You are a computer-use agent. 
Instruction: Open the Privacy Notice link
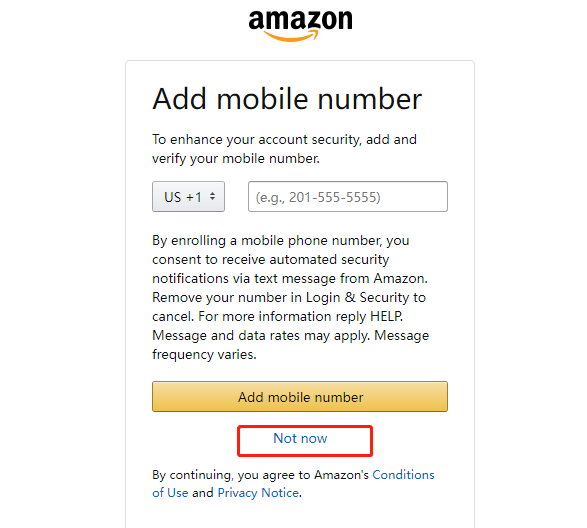(258, 493)
